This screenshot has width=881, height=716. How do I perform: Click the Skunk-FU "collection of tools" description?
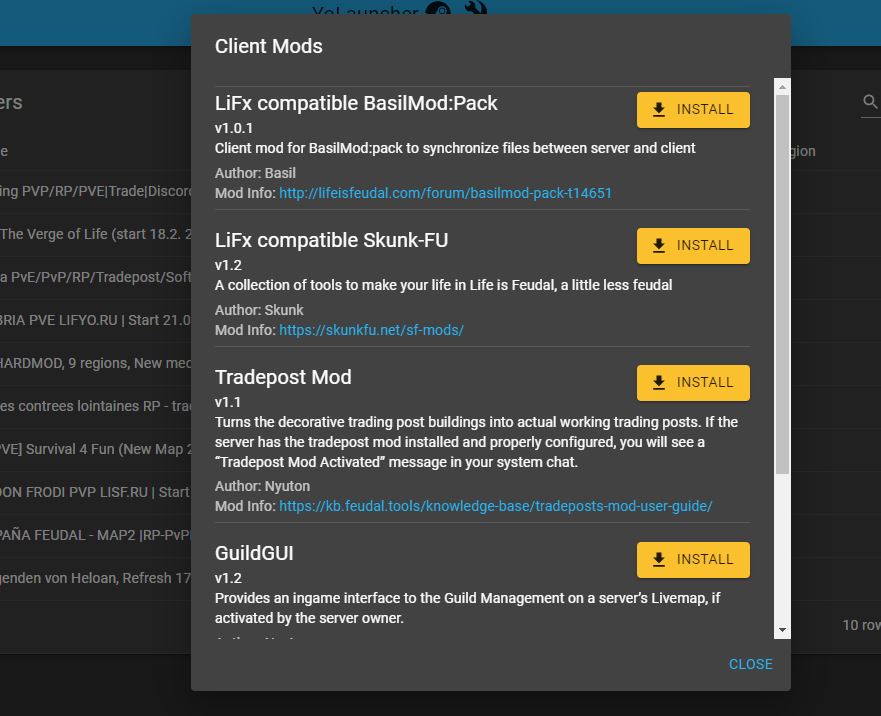pyautogui.click(x=443, y=286)
